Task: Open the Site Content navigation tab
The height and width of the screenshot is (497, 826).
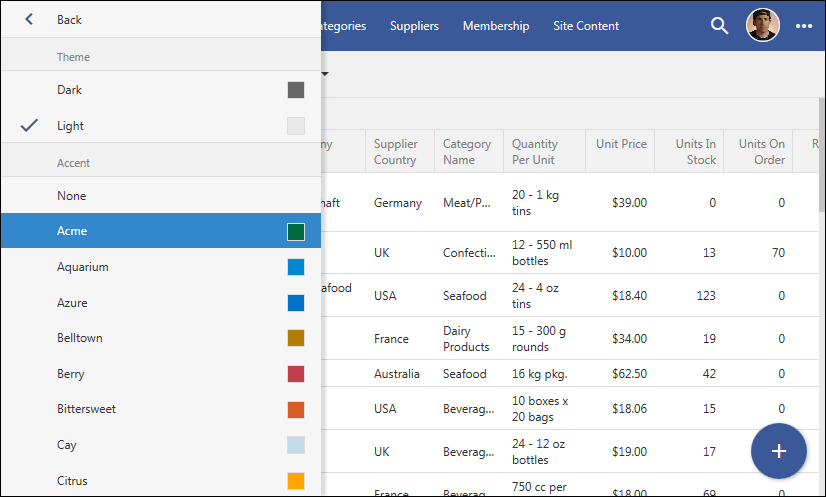Action: (586, 26)
